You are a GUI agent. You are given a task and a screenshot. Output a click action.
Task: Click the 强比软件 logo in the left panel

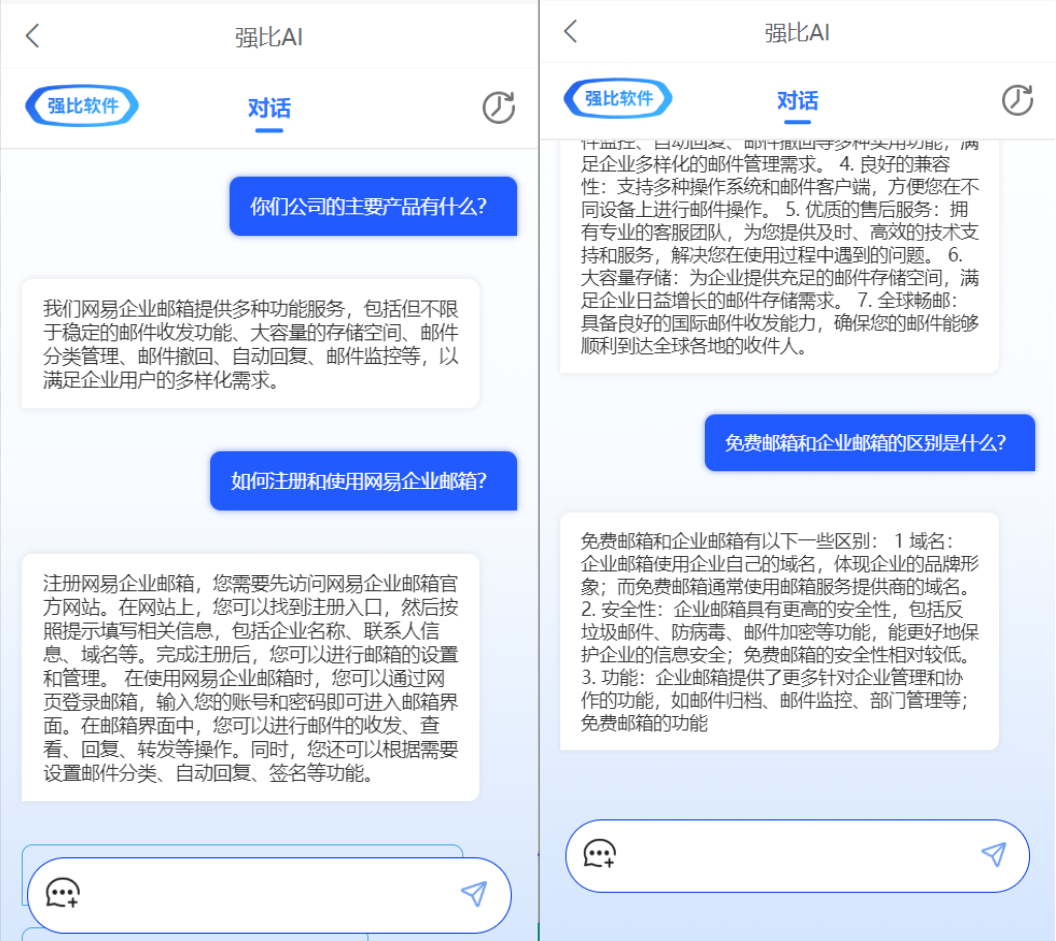point(82,106)
